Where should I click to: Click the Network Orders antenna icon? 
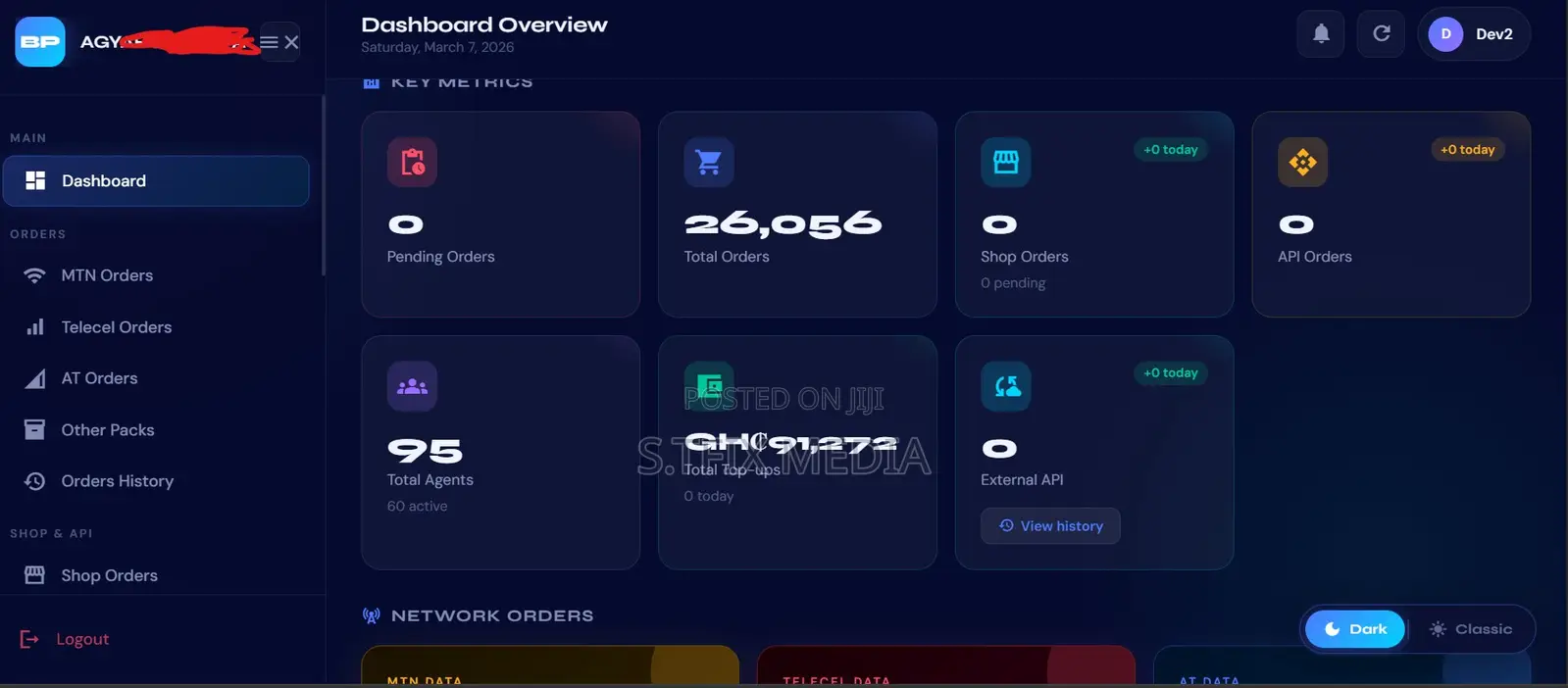point(372,615)
